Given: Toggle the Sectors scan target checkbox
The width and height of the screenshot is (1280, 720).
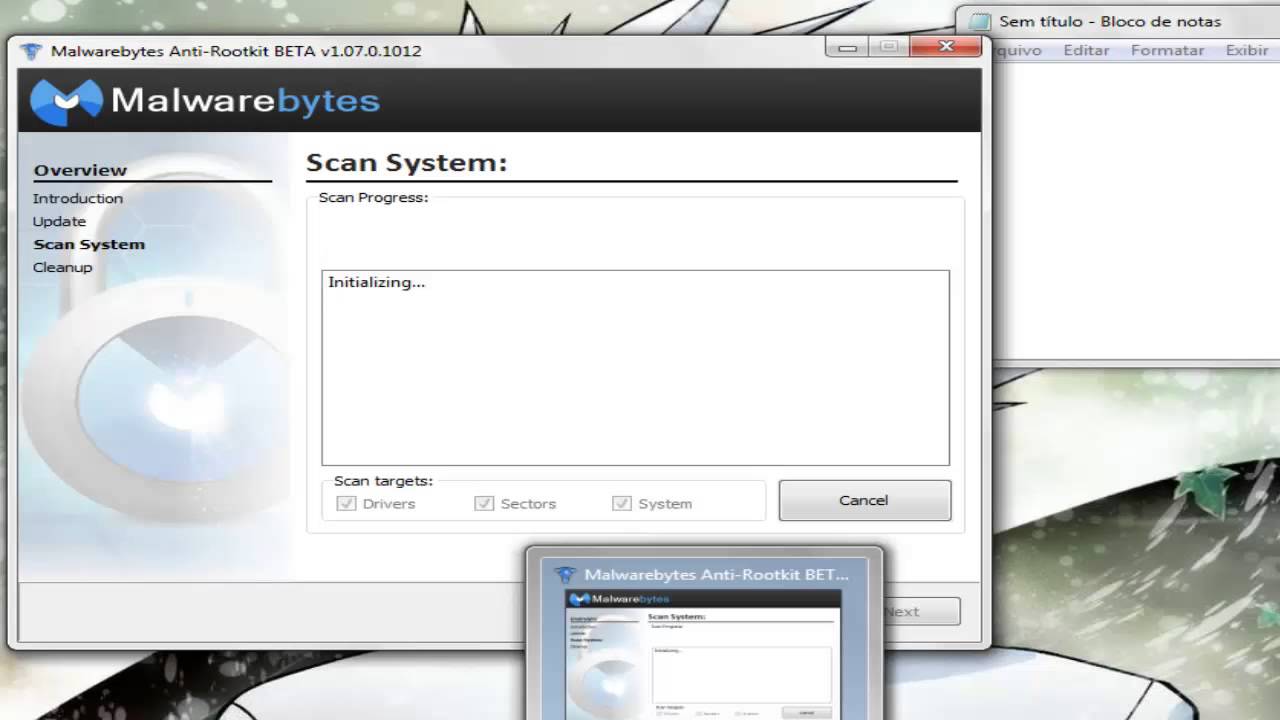Looking at the screenshot, I should (x=484, y=503).
